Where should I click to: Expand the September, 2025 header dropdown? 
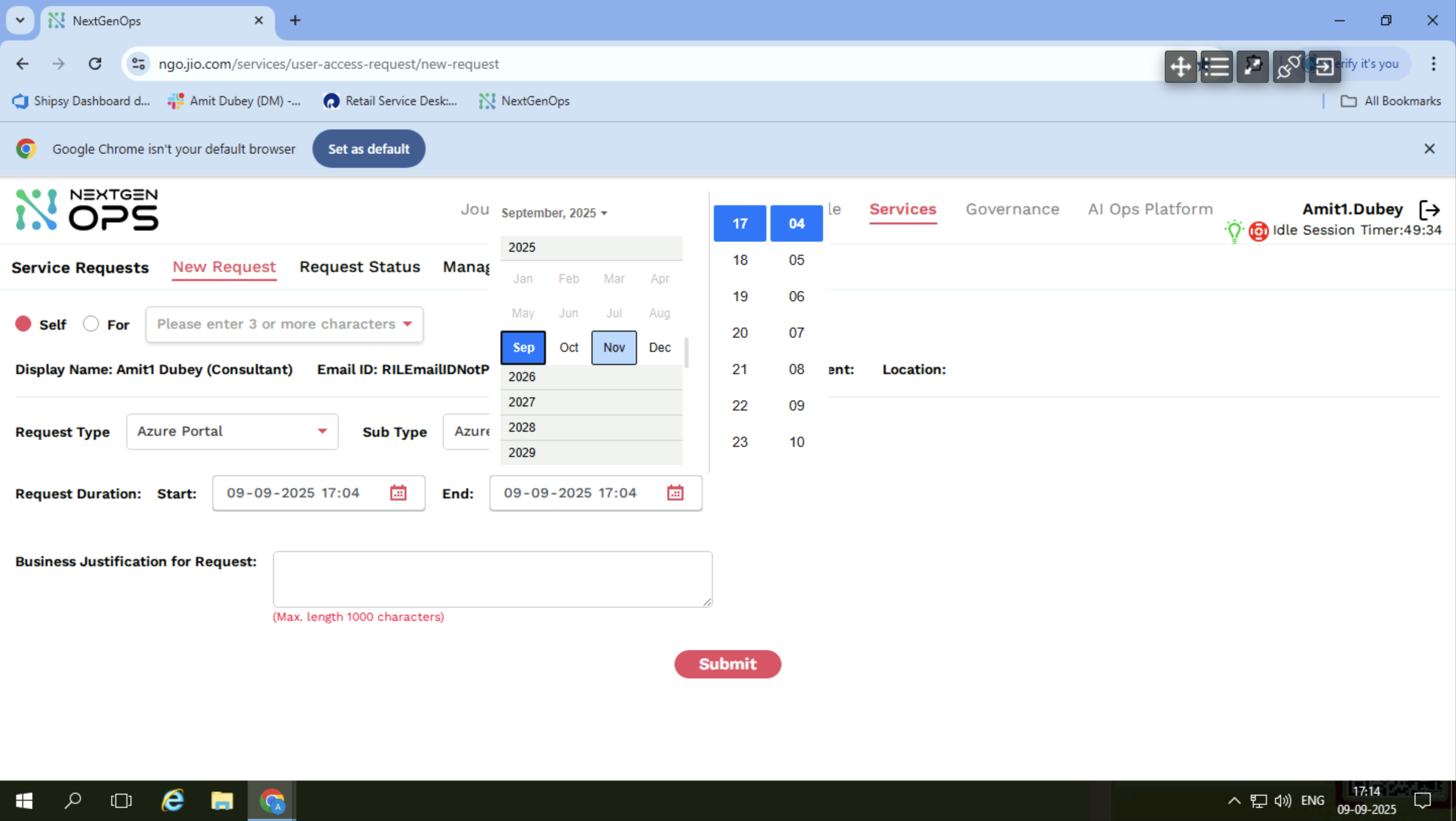tap(554, 213)
